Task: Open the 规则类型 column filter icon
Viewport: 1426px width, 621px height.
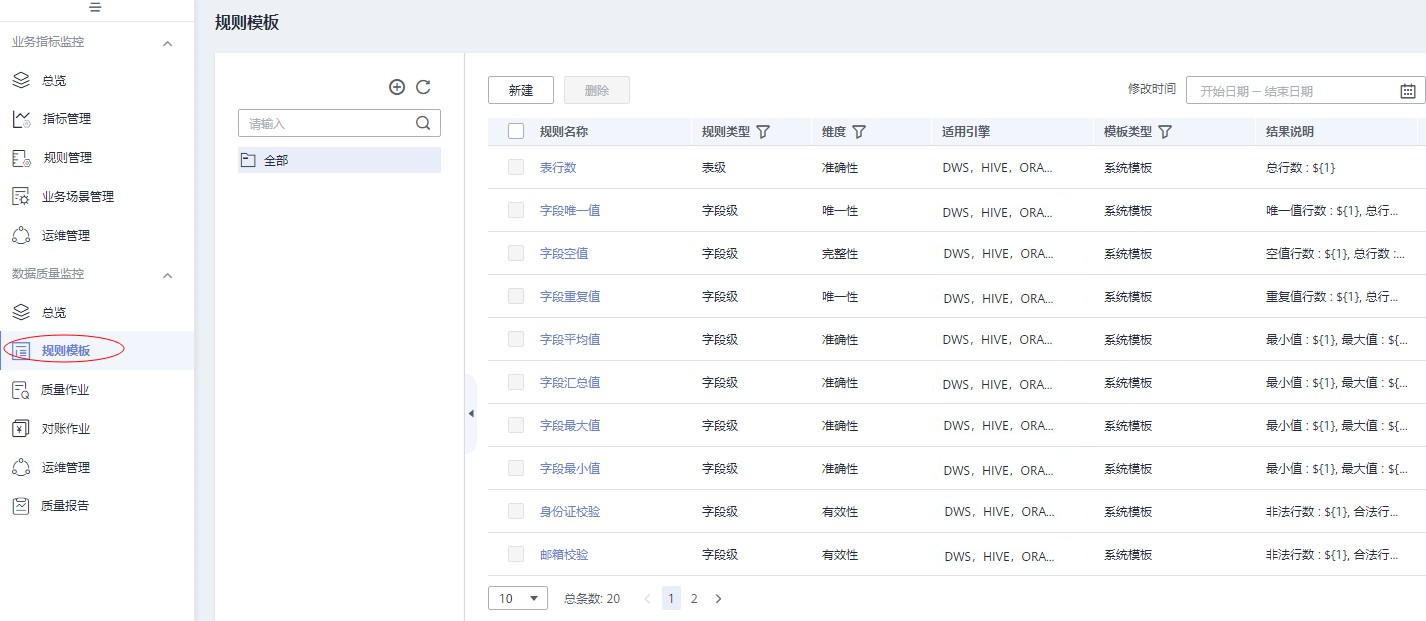Action: point(764,131)
